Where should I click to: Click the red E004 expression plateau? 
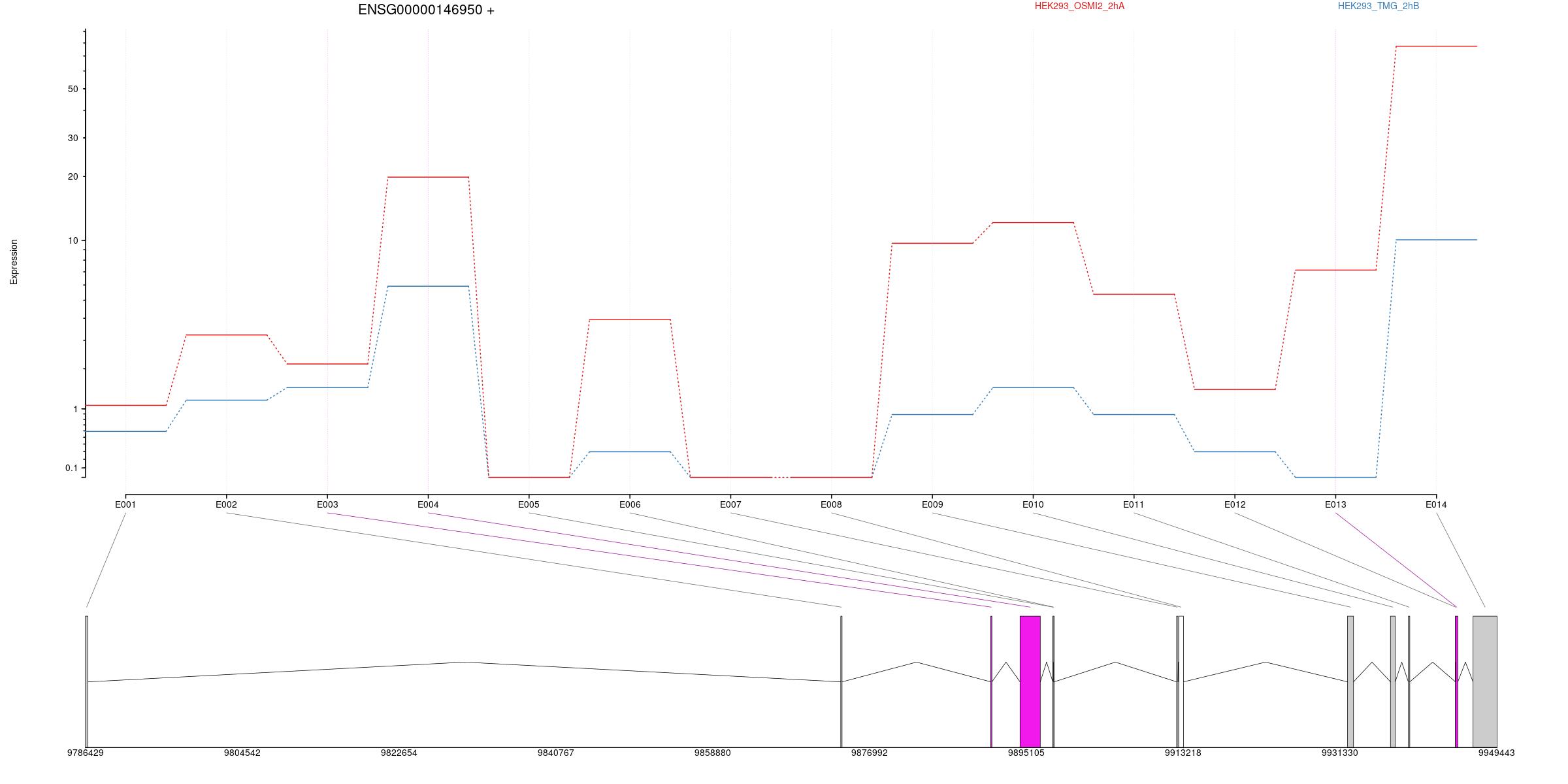click(428, 177)
